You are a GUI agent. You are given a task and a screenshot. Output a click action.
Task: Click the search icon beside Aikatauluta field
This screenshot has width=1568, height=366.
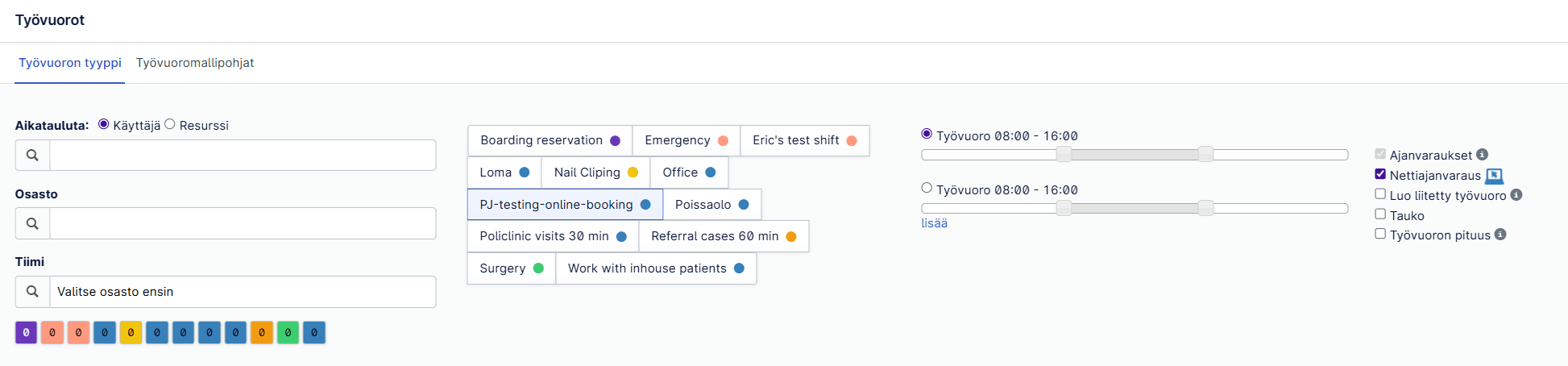pos(32,155)
